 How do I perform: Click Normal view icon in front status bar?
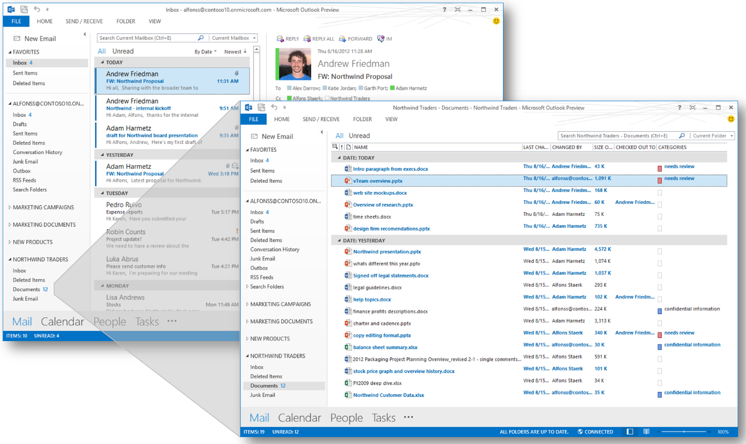(x=630, y=432)
